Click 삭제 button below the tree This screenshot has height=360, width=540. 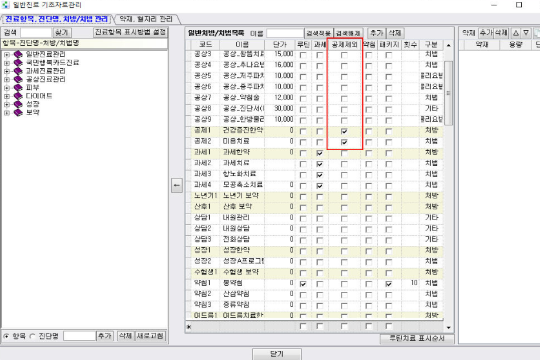[x=126, y=336]
